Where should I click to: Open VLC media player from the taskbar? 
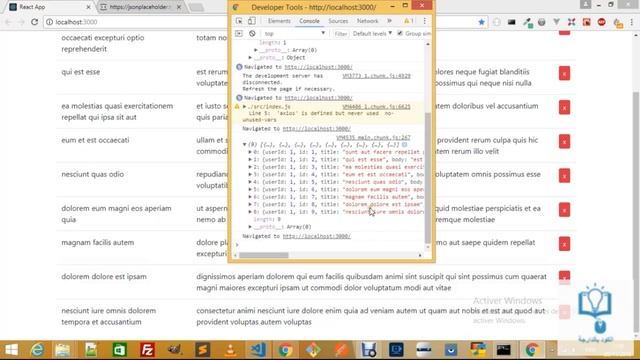click(x=231, y=350)
